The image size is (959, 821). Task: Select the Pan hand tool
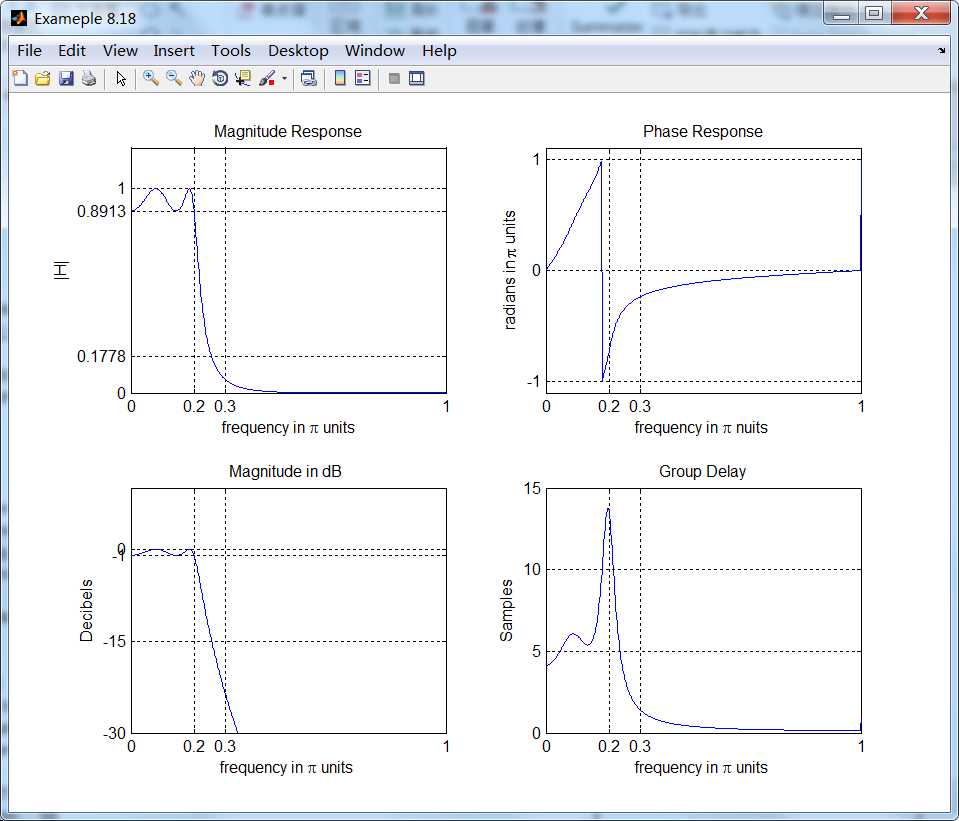197,78
